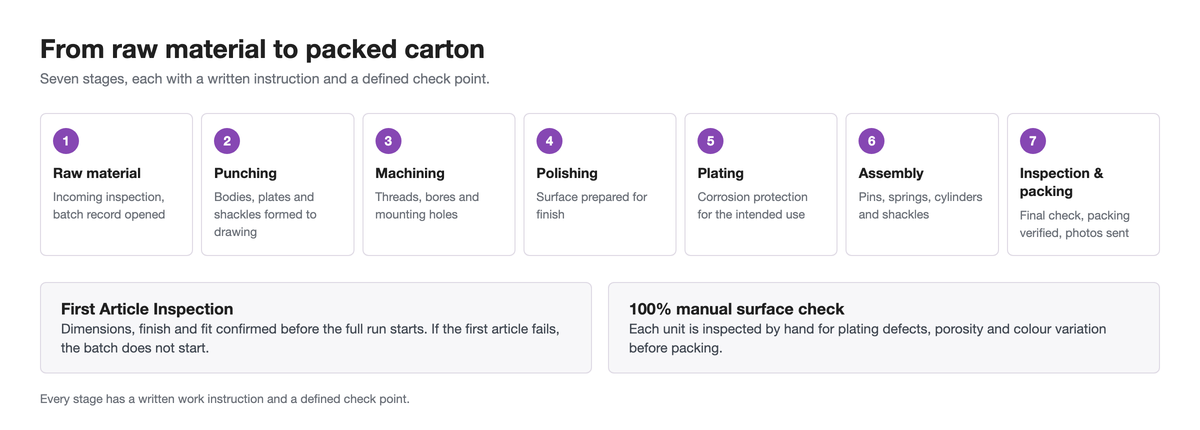
Task: Click the main heading From raw material to packed carton
Action: point(262,49)
